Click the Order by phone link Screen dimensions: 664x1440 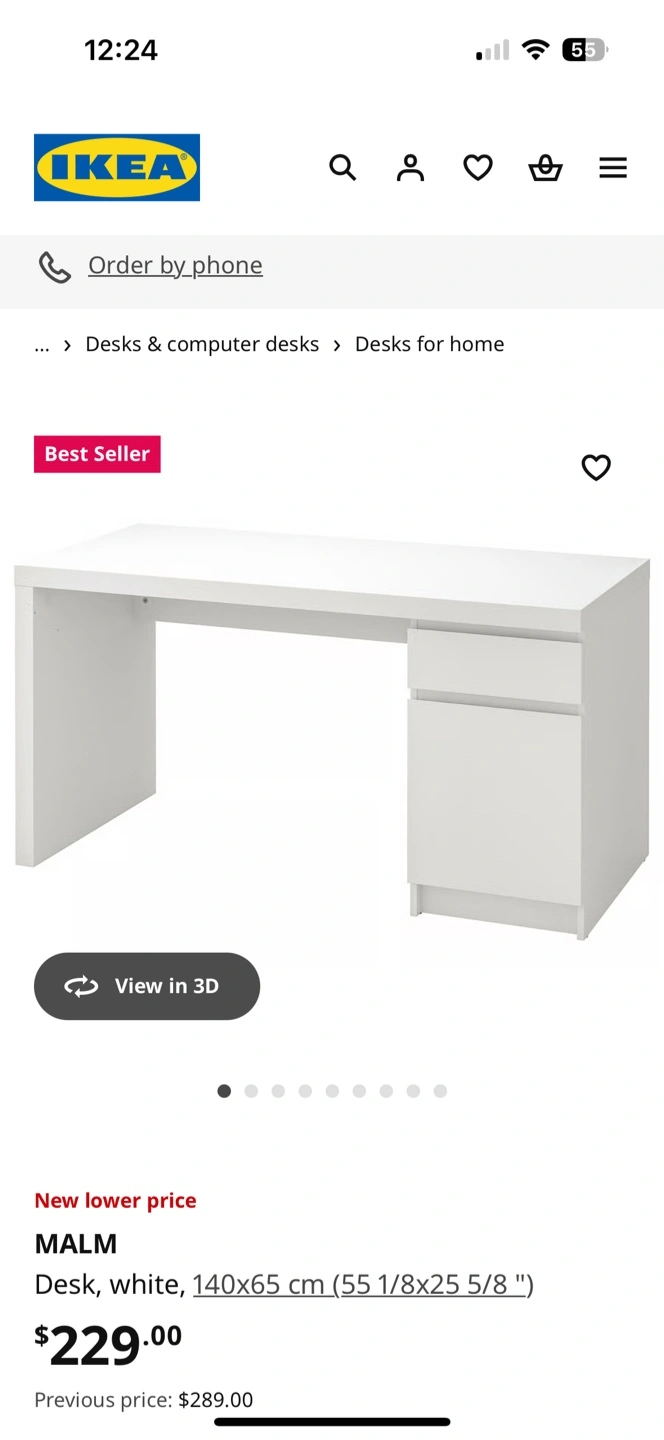click(175, 265)
